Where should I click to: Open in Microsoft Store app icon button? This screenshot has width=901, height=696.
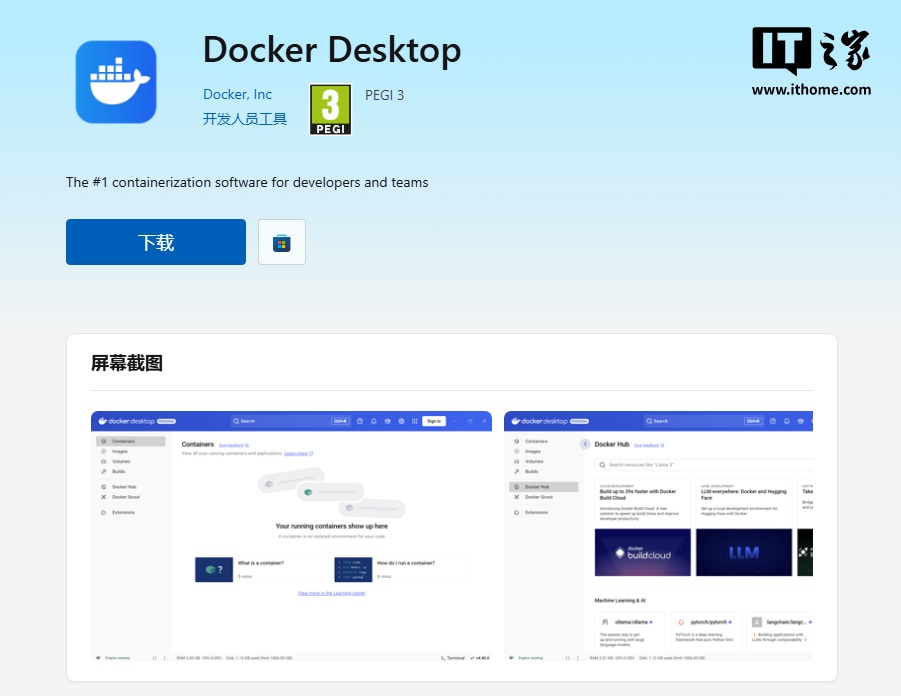click(x=282, y=242)
